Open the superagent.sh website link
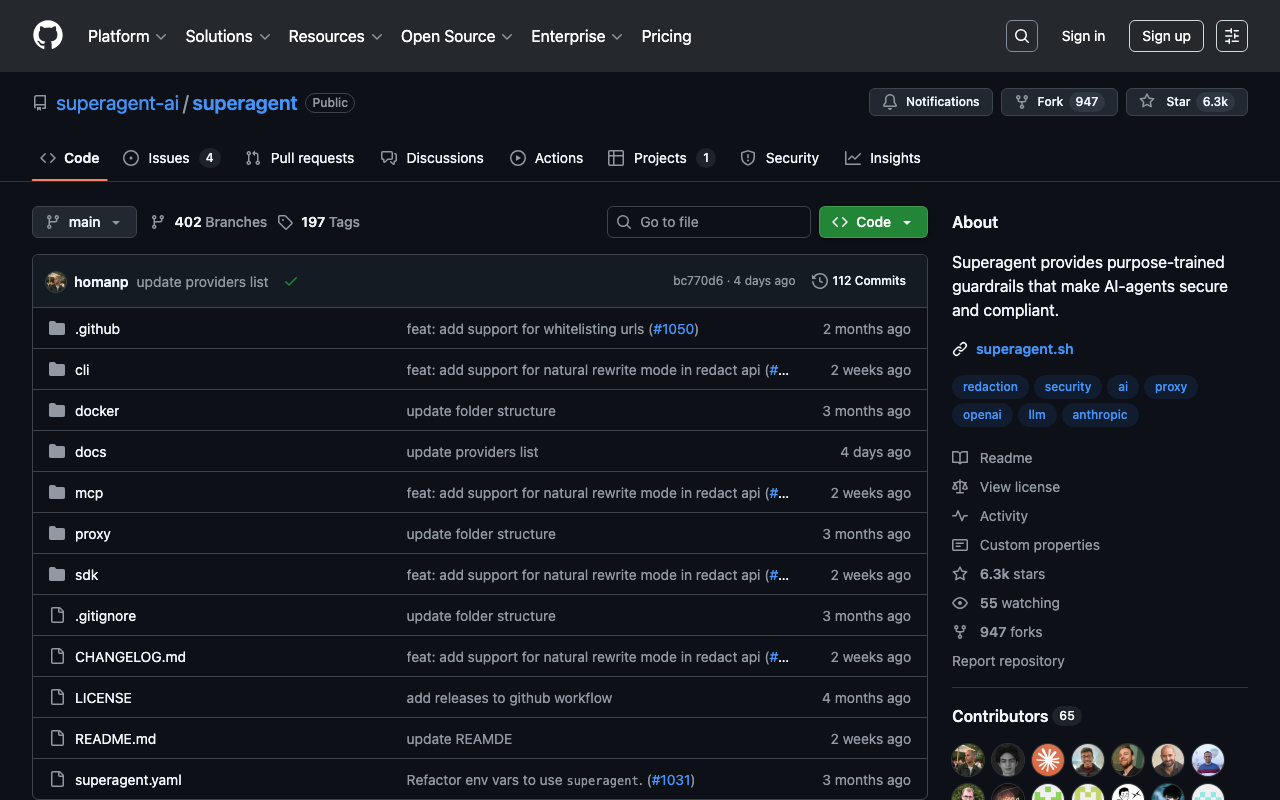1280x800 pixels. pos(1024,349)
